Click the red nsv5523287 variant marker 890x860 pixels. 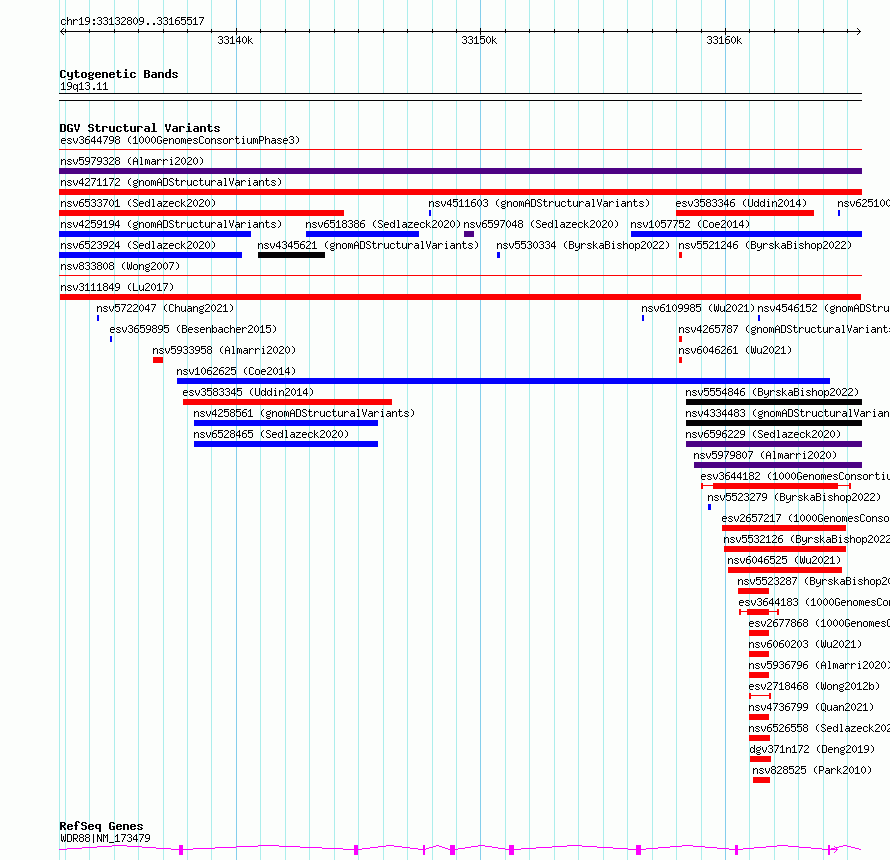tap(753, 591)
